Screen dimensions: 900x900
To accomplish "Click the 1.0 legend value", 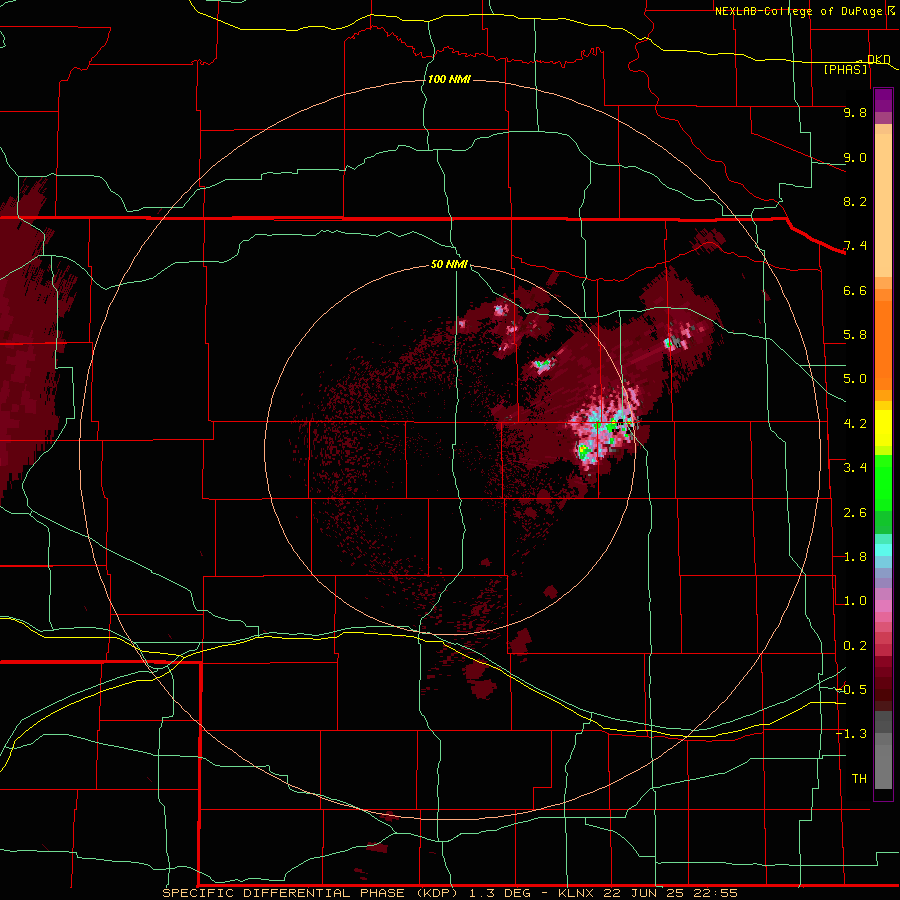I will [x=855, y=601].
